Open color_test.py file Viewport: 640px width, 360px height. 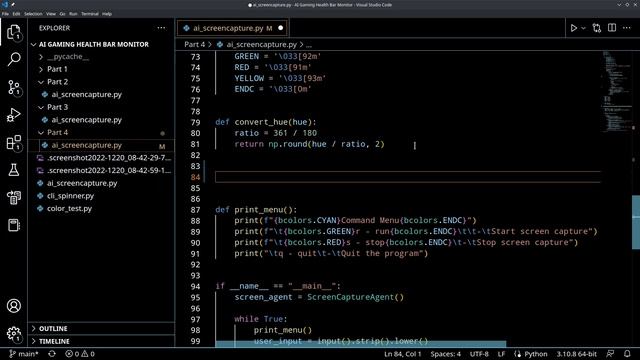69,209
